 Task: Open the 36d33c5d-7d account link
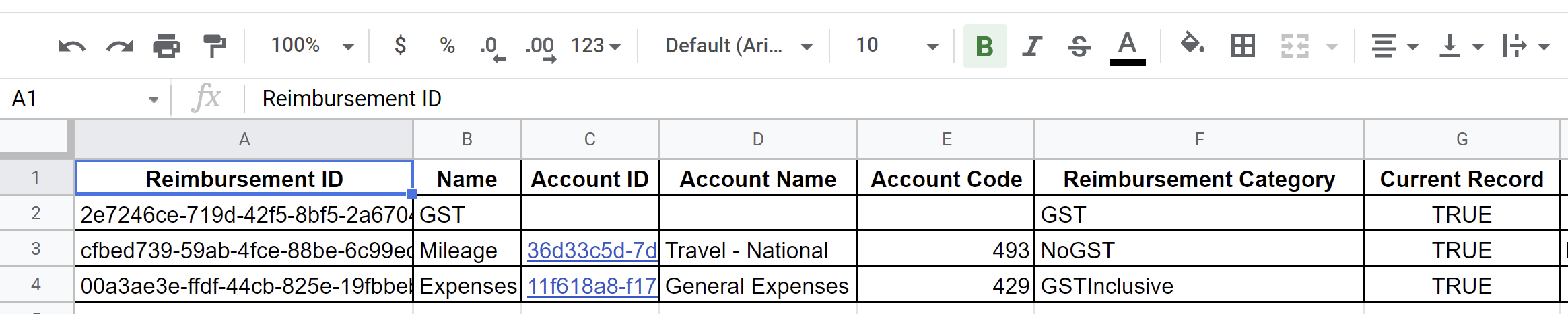[592, 250]
